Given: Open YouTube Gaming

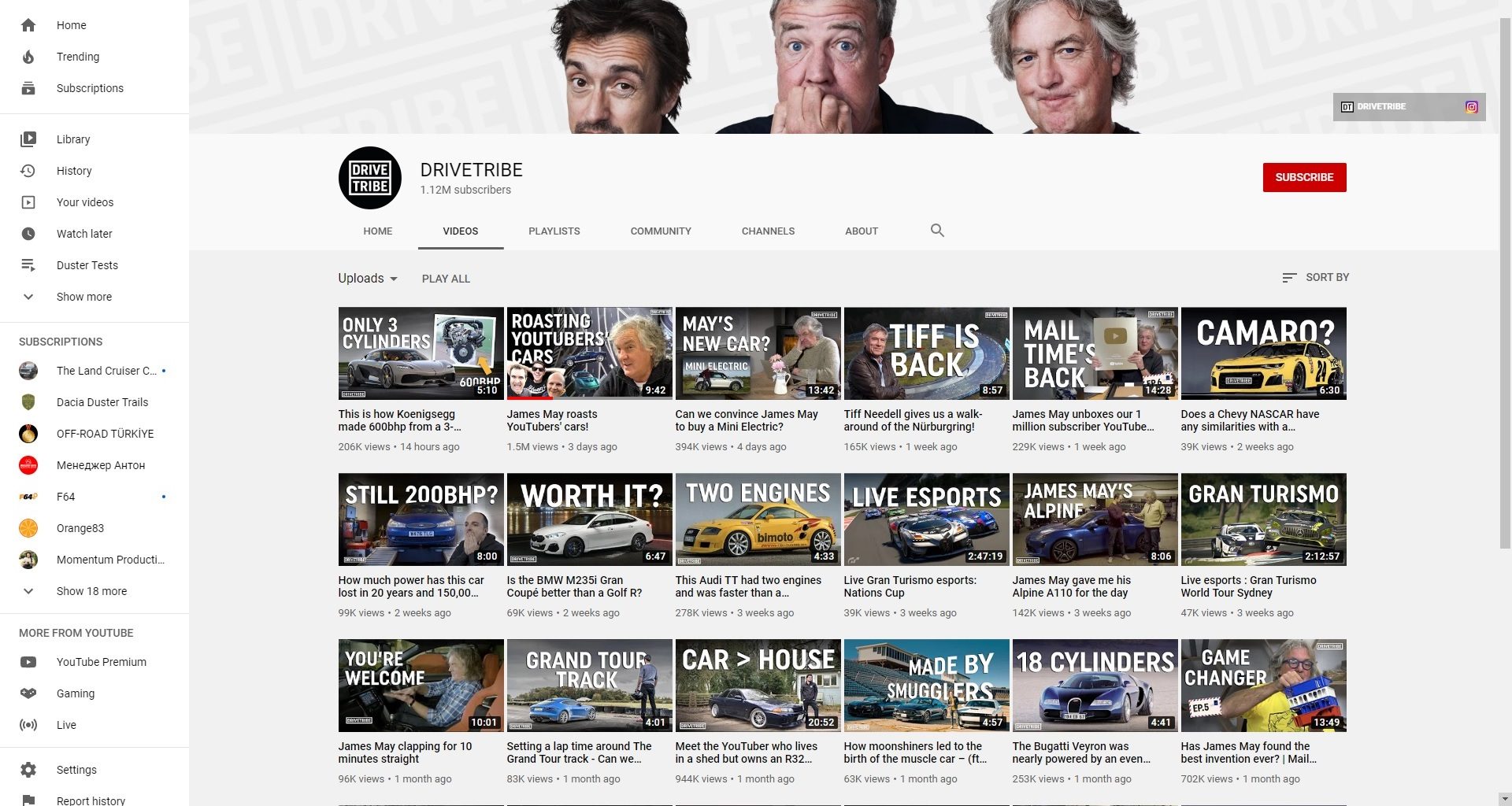Looking at the screenshot, I should (x=76, y=693).
